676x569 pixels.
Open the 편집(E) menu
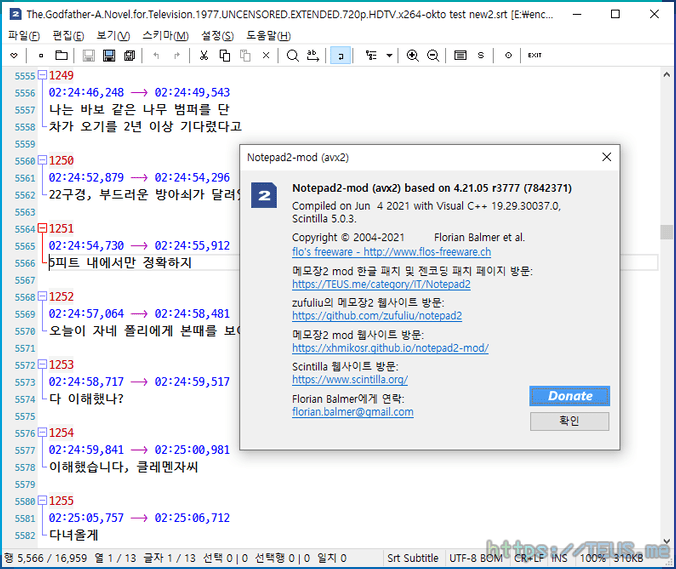68,36
